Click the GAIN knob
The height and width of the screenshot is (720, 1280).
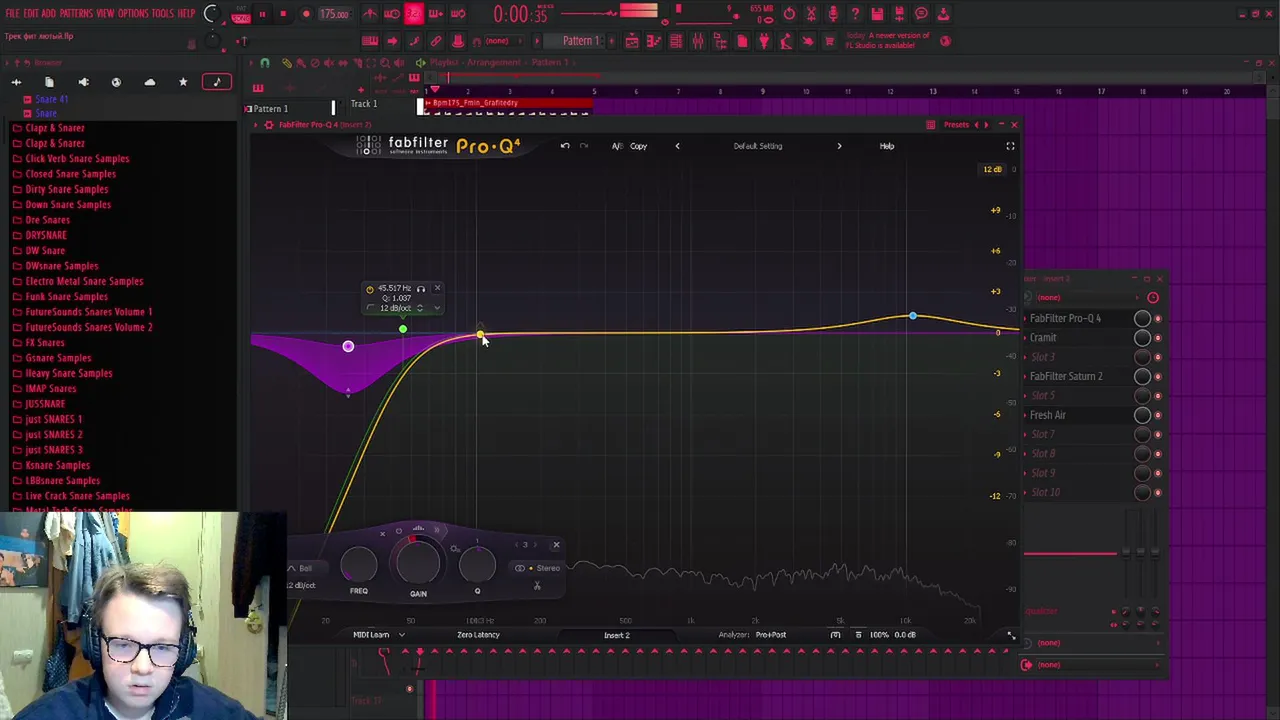click(x=418, y=563)
